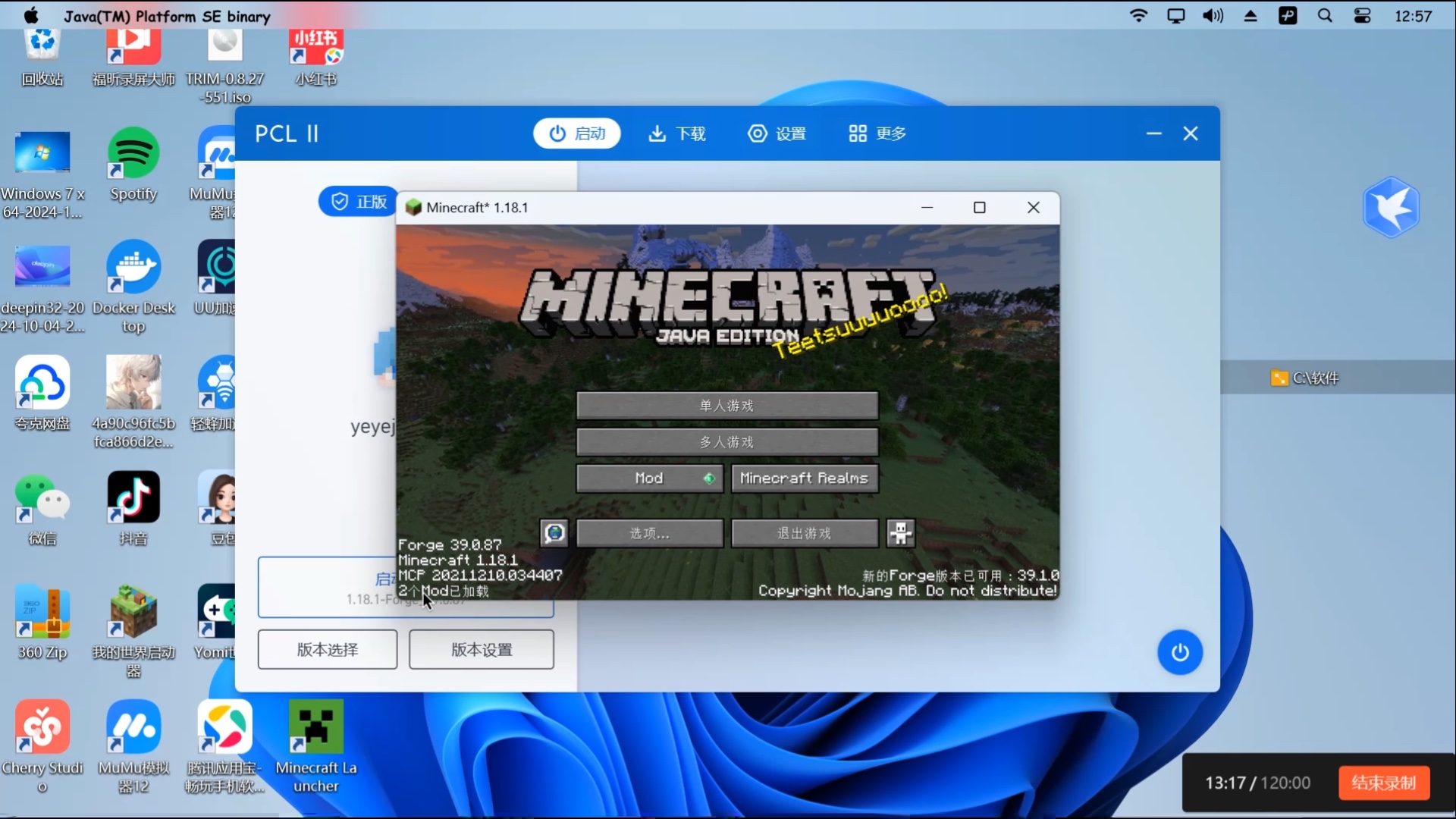This screenshot has height=819, width=1456.
Task: Click the round blue power button in PCL
Action: tap(1179, 652)
